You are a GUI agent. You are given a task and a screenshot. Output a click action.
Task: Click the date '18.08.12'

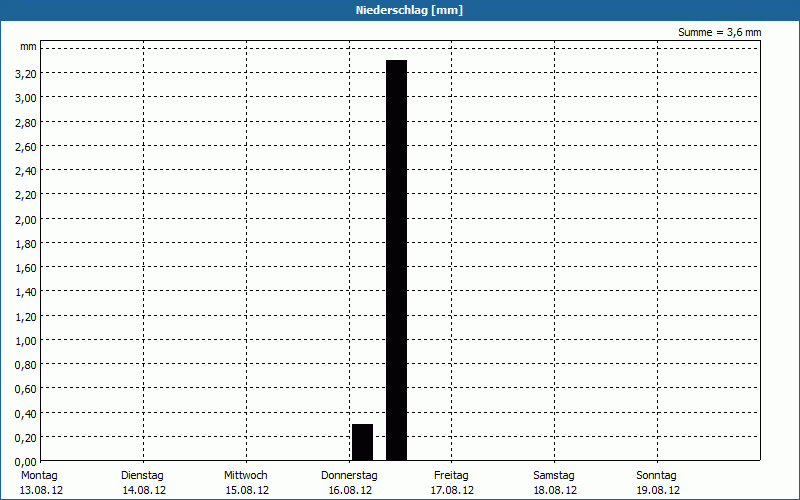[x=555, y=491]
